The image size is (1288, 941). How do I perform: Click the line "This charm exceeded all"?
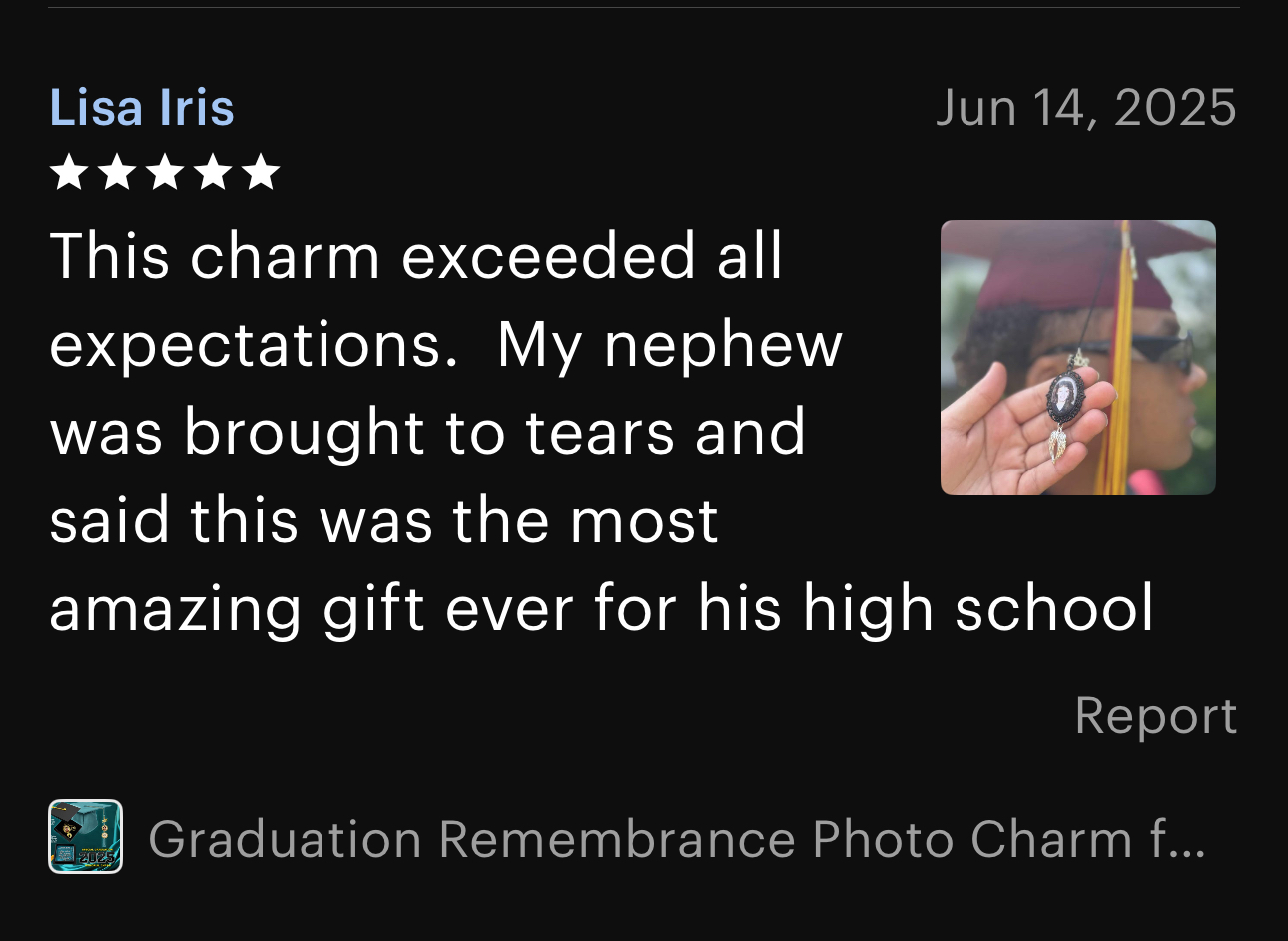(x=415, y=256)
